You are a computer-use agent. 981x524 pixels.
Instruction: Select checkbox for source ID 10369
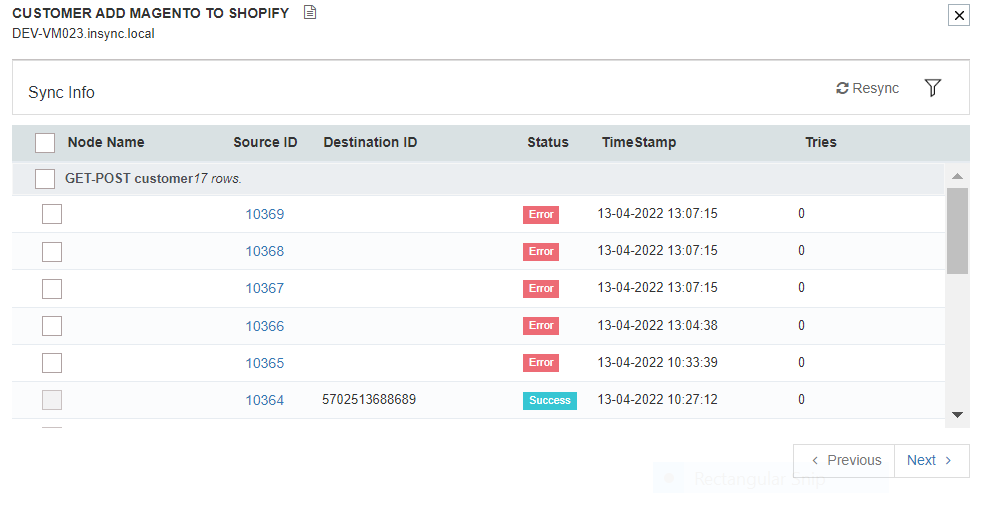click(52, 214)
